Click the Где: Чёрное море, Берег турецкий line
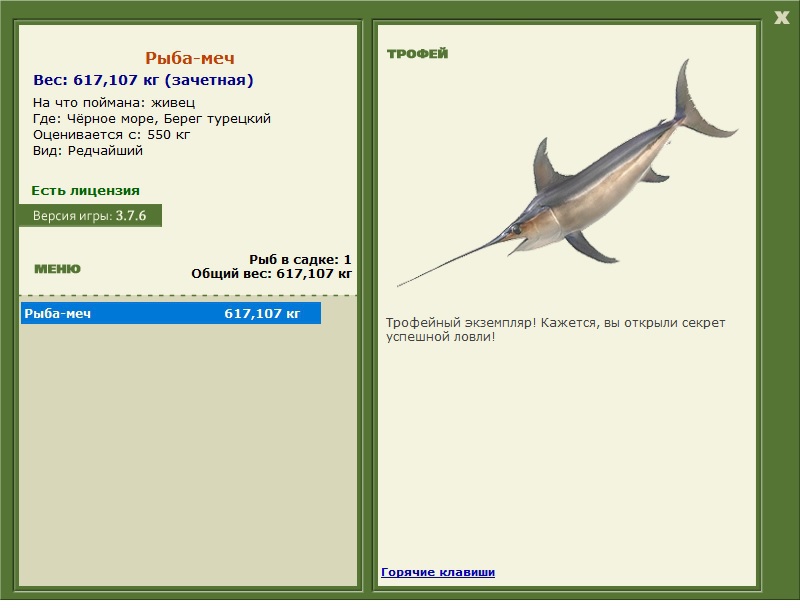Image resolution: width=800 pixels, height=614 pixels. (x=152, y=118)
